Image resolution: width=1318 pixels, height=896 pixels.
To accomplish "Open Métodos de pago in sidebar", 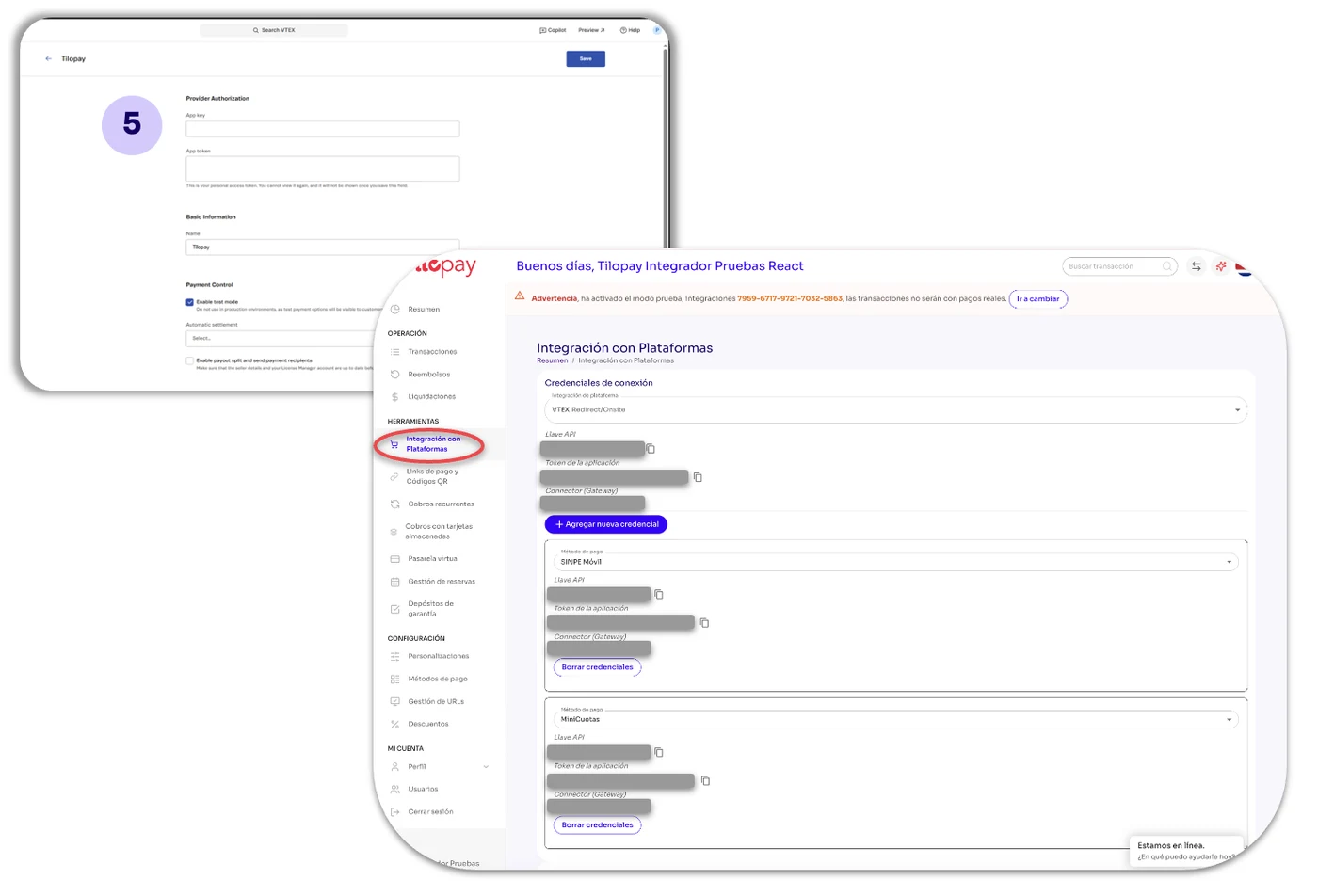I will point(438,680).
